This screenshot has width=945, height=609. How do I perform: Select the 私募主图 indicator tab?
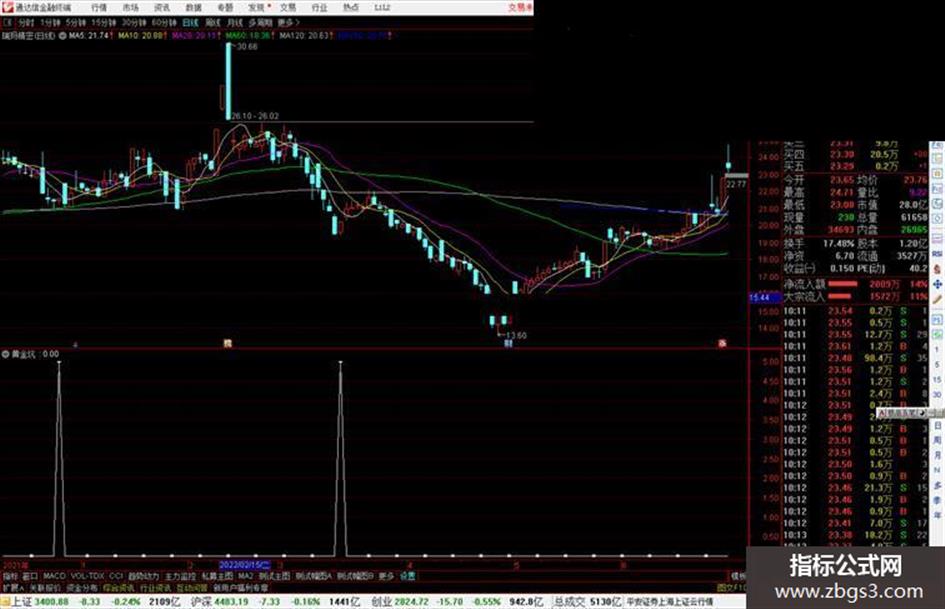(x=217, y=576)
